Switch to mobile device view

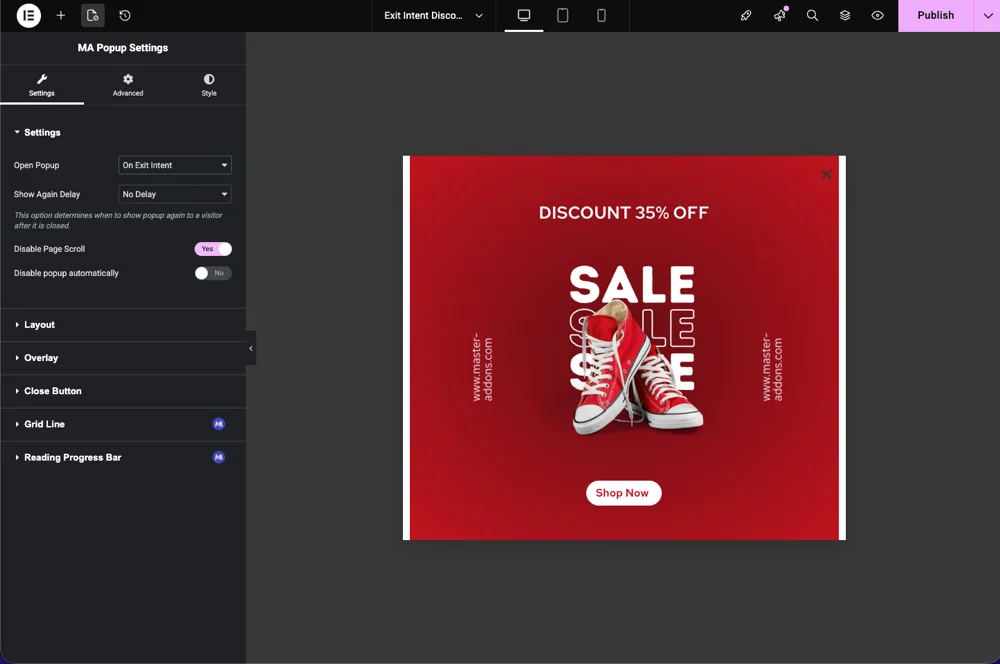[601, 15]
